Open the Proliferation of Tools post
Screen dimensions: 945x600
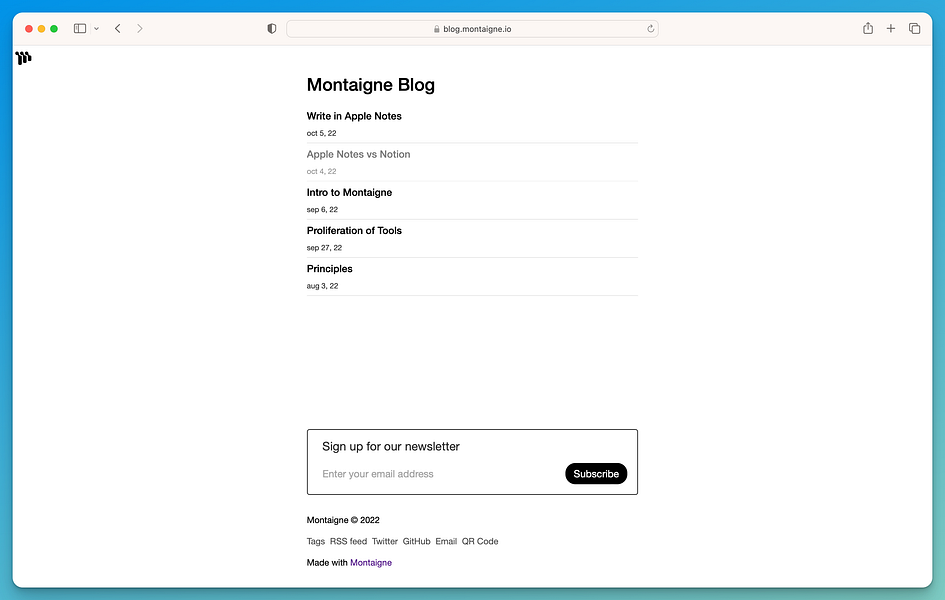pos(354,231)
